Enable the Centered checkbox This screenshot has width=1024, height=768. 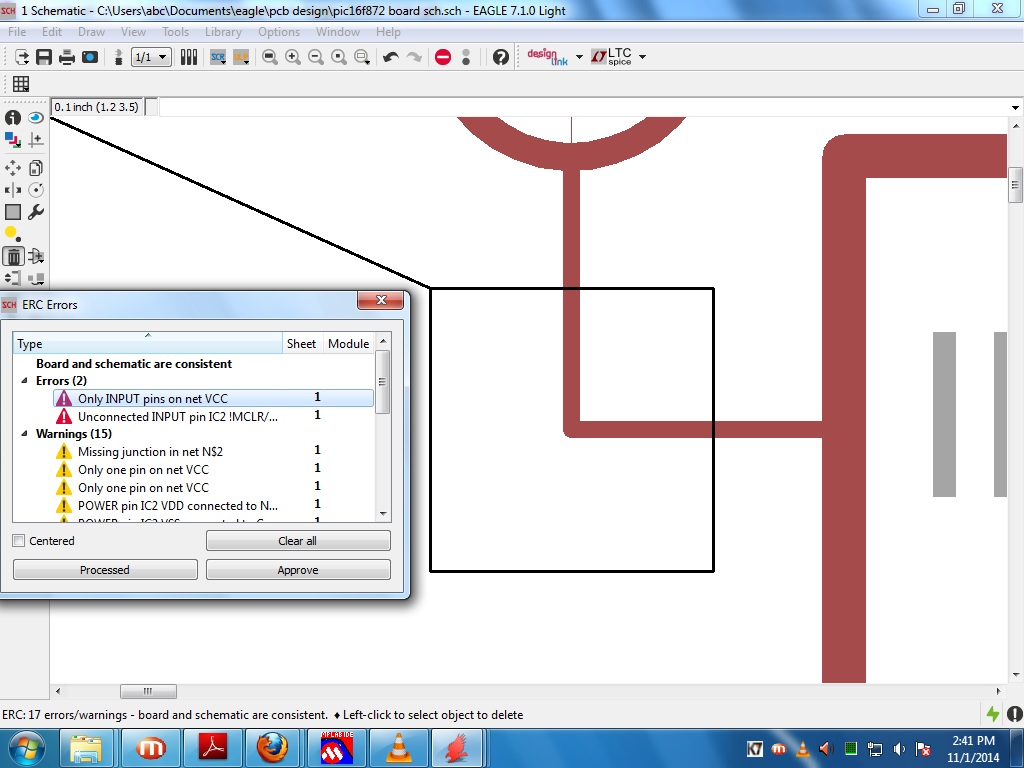19,541
